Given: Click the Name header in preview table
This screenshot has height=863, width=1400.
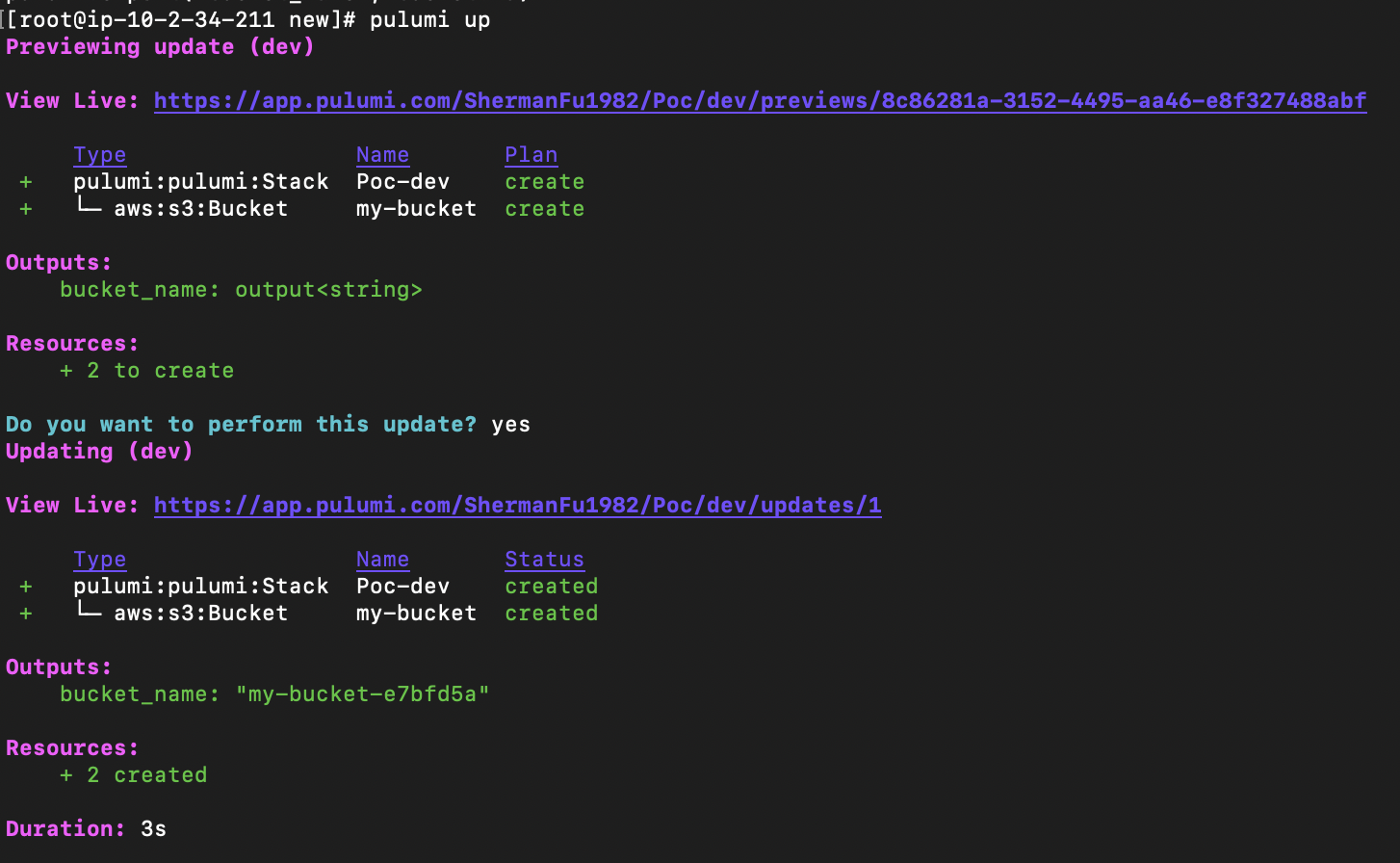Looking at the screenshot, I should [382, 155].
